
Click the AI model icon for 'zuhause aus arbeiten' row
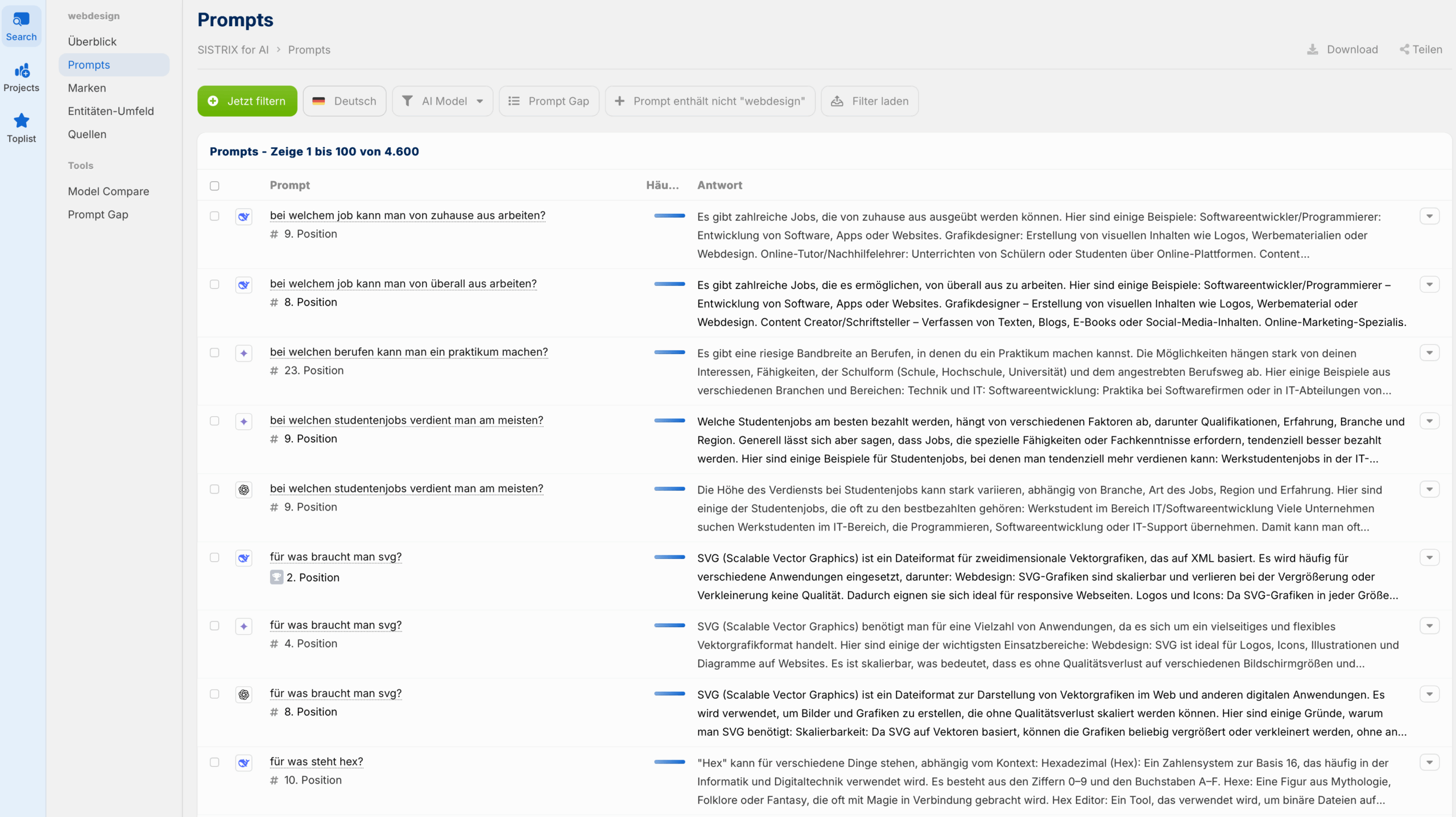[244, 217]
